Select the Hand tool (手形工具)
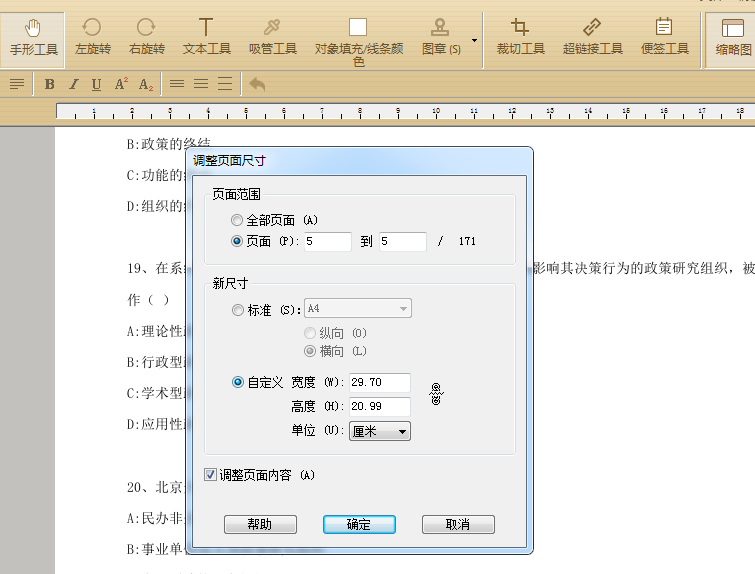755x574 pixels. click(33, 39)
